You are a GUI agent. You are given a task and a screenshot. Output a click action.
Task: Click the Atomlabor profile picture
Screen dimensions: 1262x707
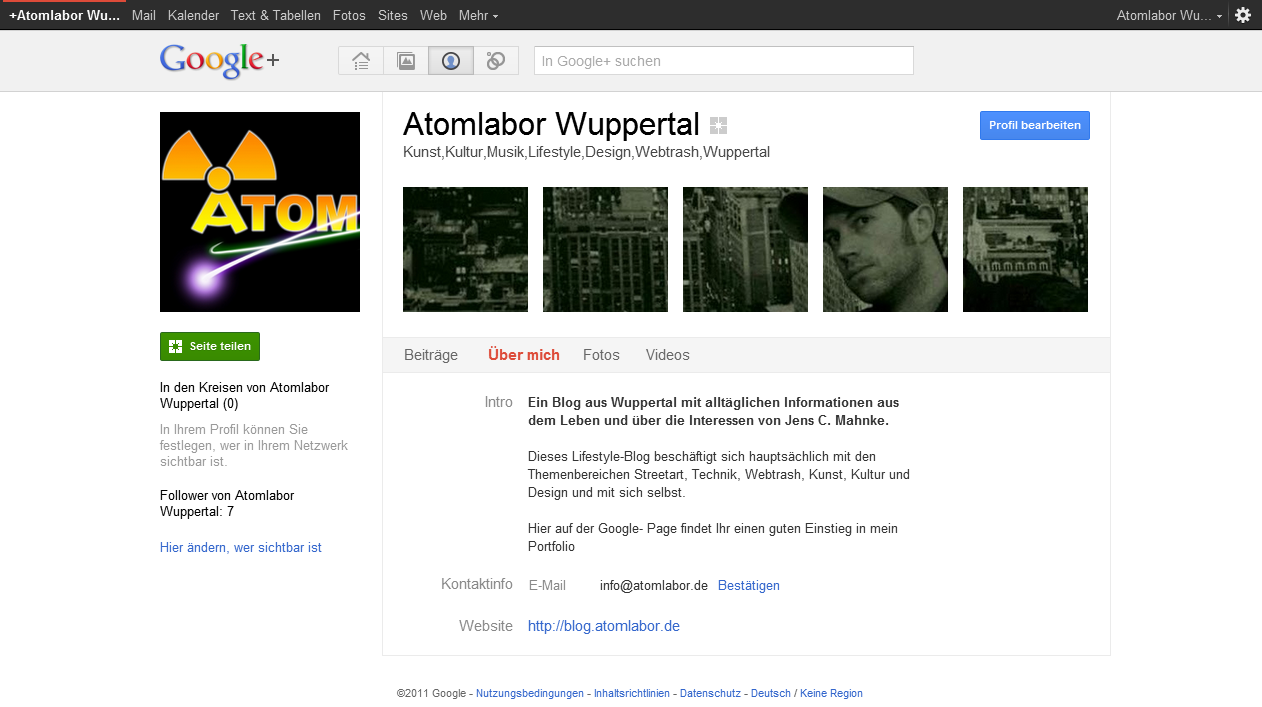point(260,212)
